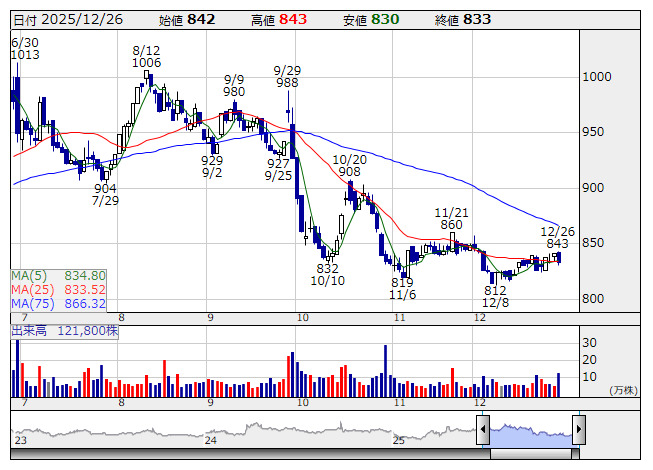
Task: Click the 日付 2025/12/26 date header
Action: (68, 20)
